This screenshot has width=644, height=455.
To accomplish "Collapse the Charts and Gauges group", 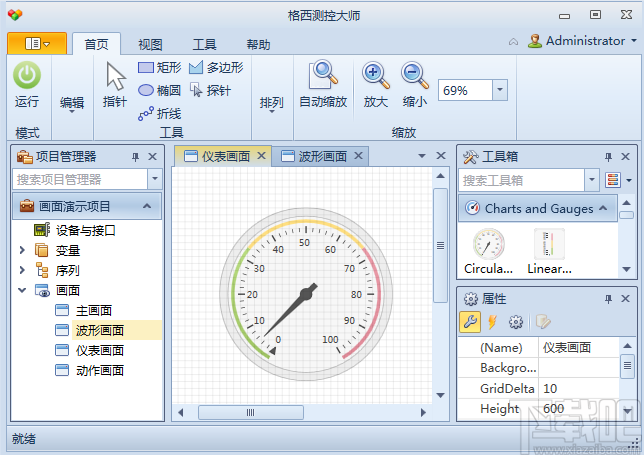I will click(x=603, y=208).
